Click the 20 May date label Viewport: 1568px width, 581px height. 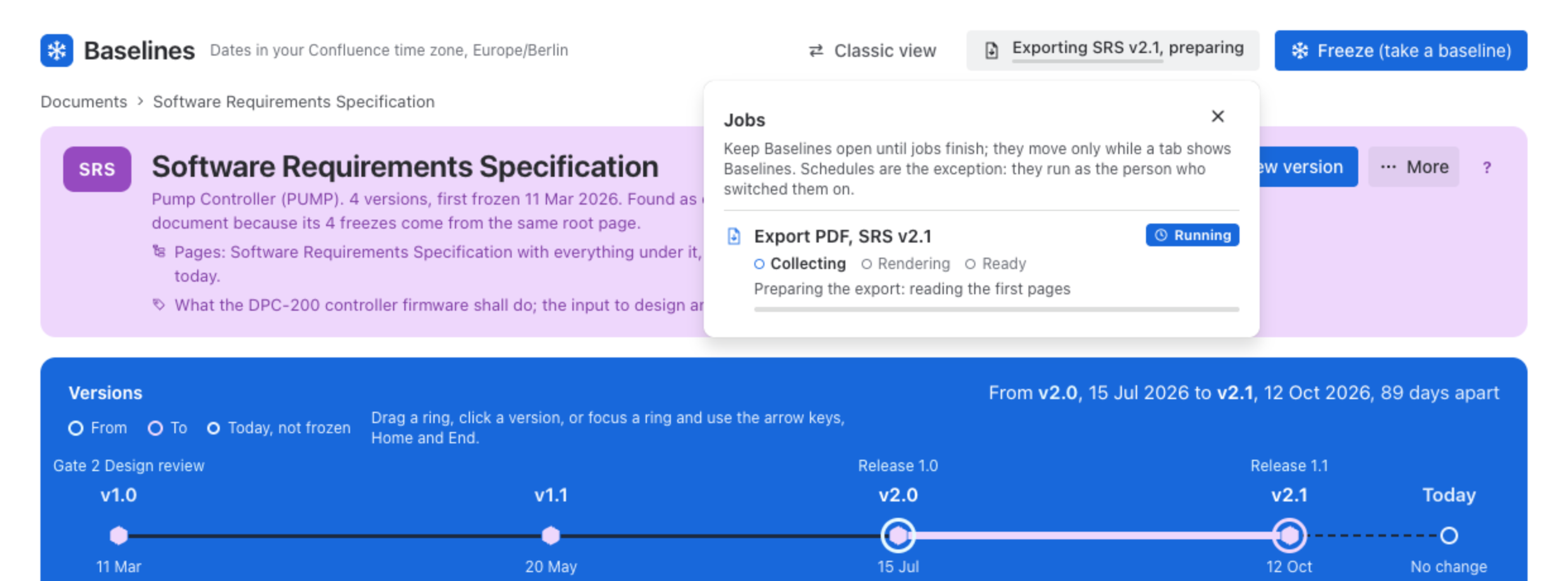pos(551,567)
